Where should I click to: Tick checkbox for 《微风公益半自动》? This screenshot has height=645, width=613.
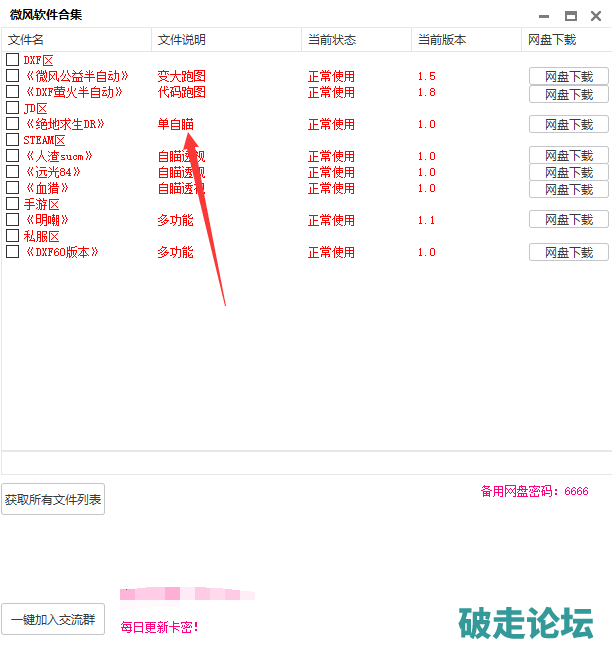pos(12,76)
